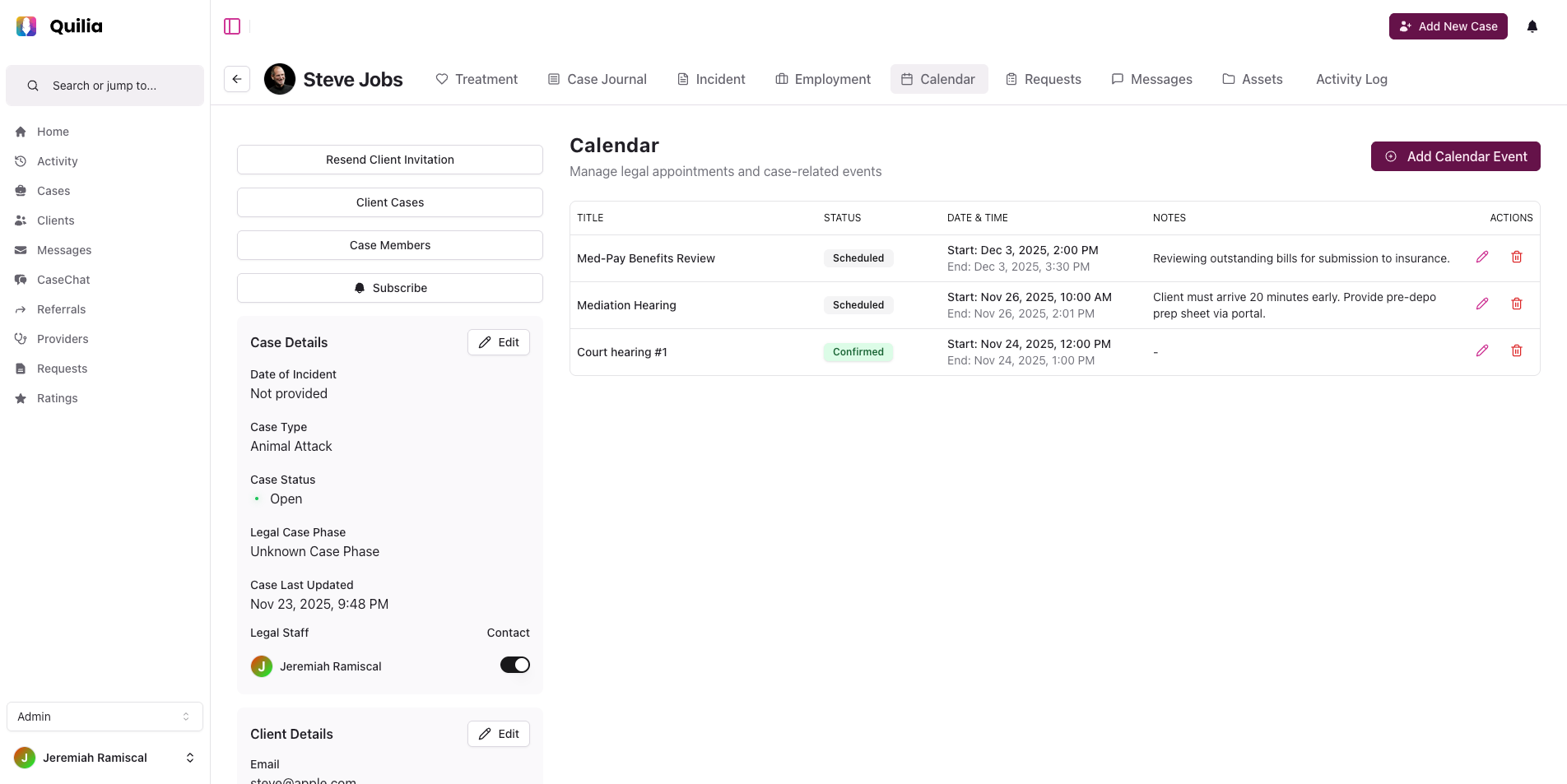1567x784 pixels.
Task: Open the Home section in the sidebar
Action: click(52, 132)
